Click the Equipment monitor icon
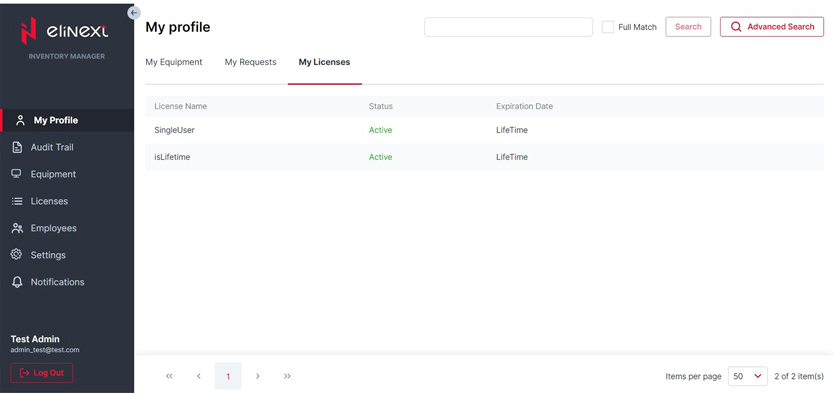 (x=17, y=174)
